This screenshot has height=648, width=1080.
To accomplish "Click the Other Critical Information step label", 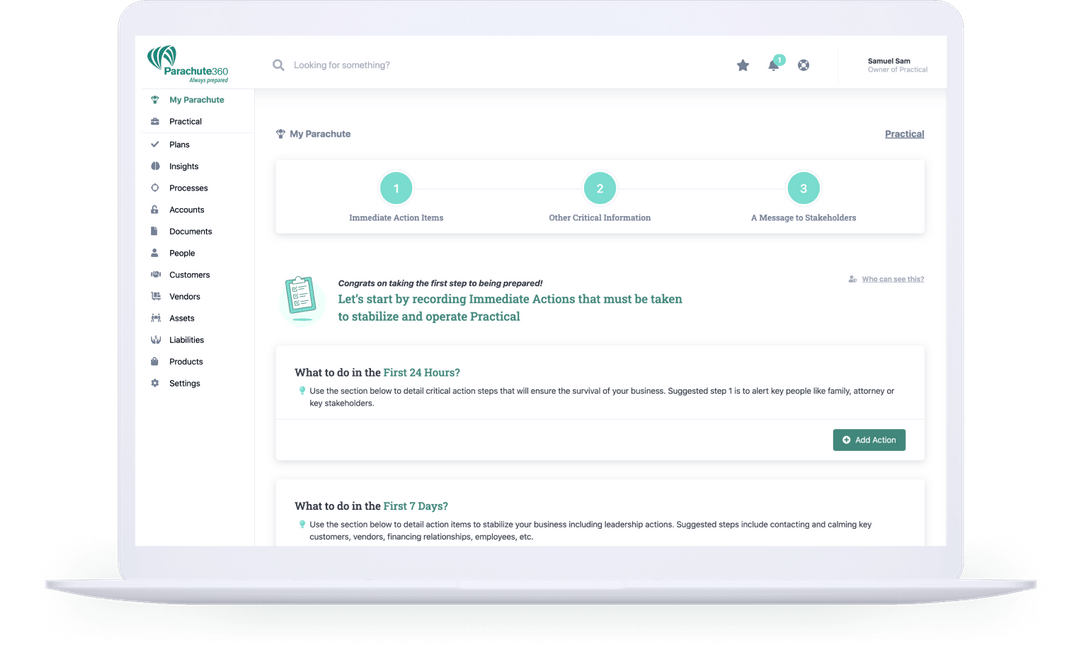I will [600, 218].
